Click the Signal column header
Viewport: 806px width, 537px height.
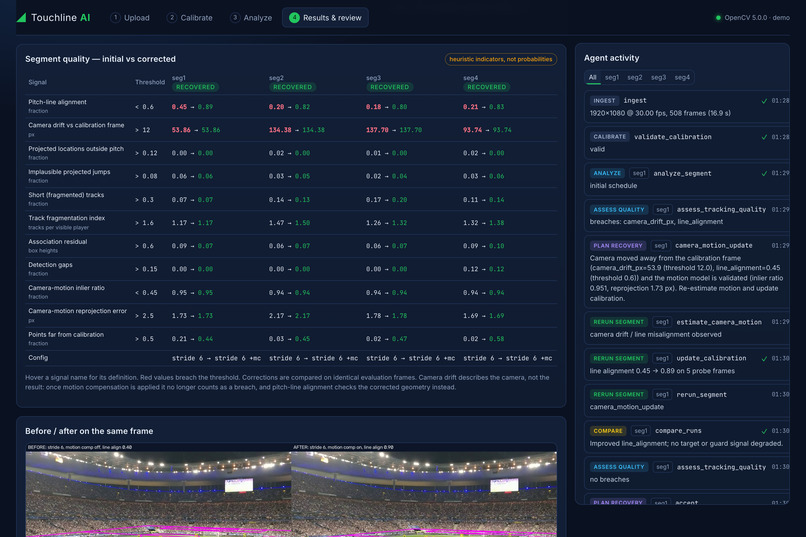click(38, 82)
